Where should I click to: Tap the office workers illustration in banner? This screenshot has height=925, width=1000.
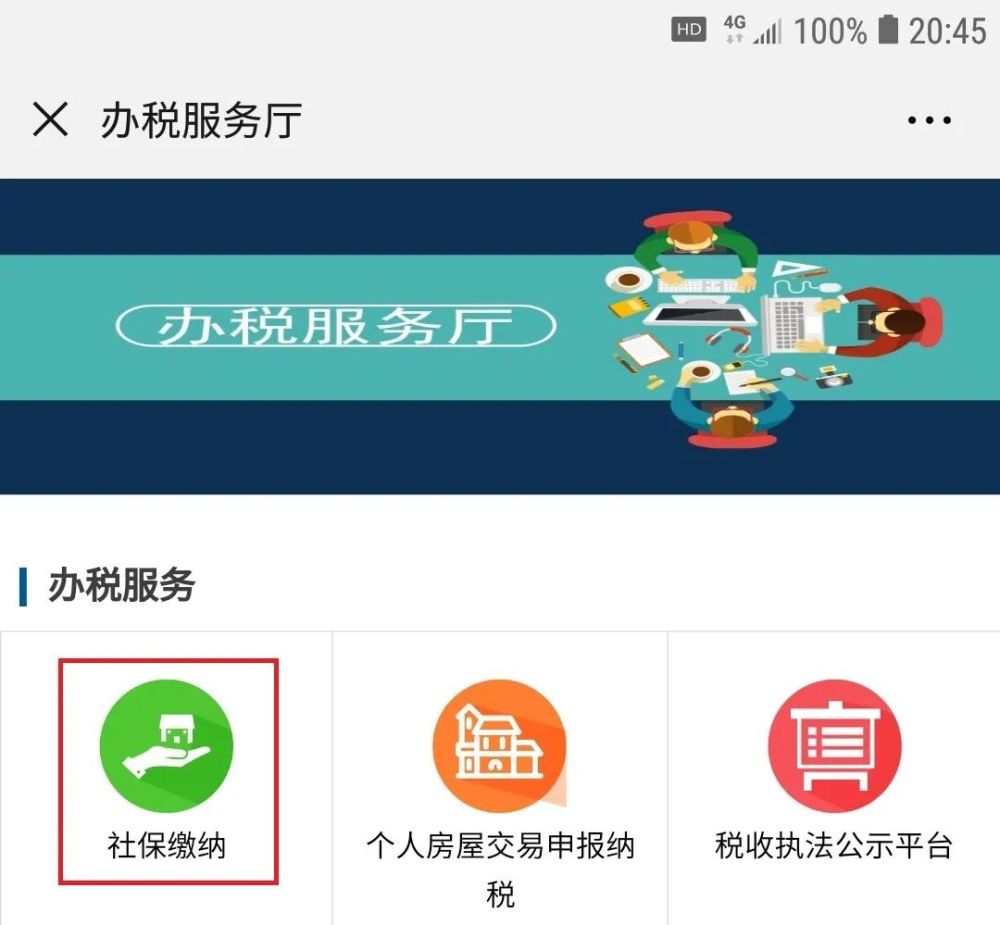[x=774, y=329]
